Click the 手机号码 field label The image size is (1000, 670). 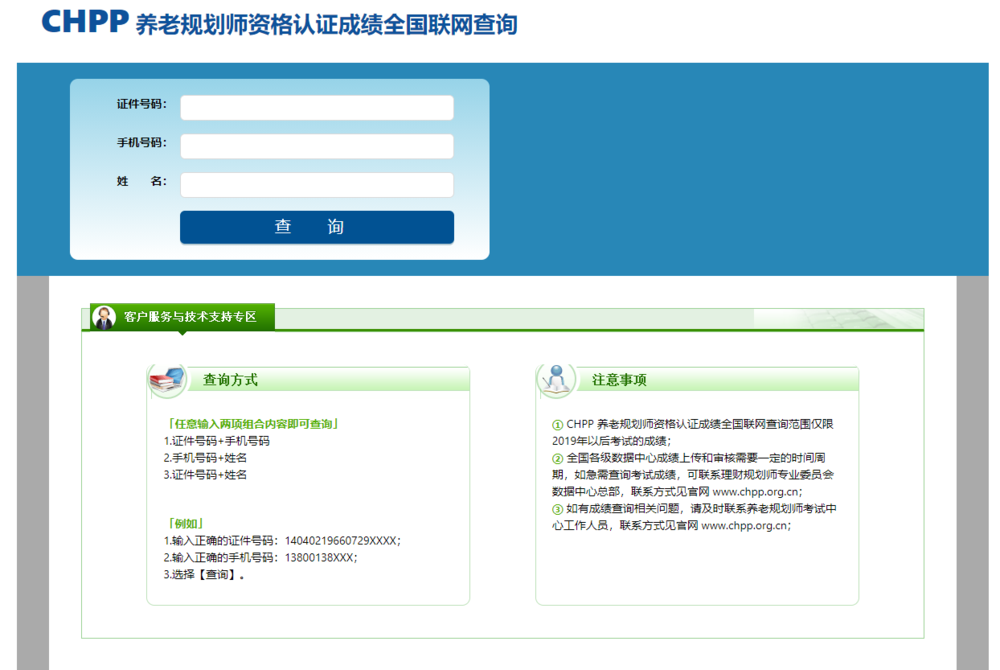tap(141, 143)
